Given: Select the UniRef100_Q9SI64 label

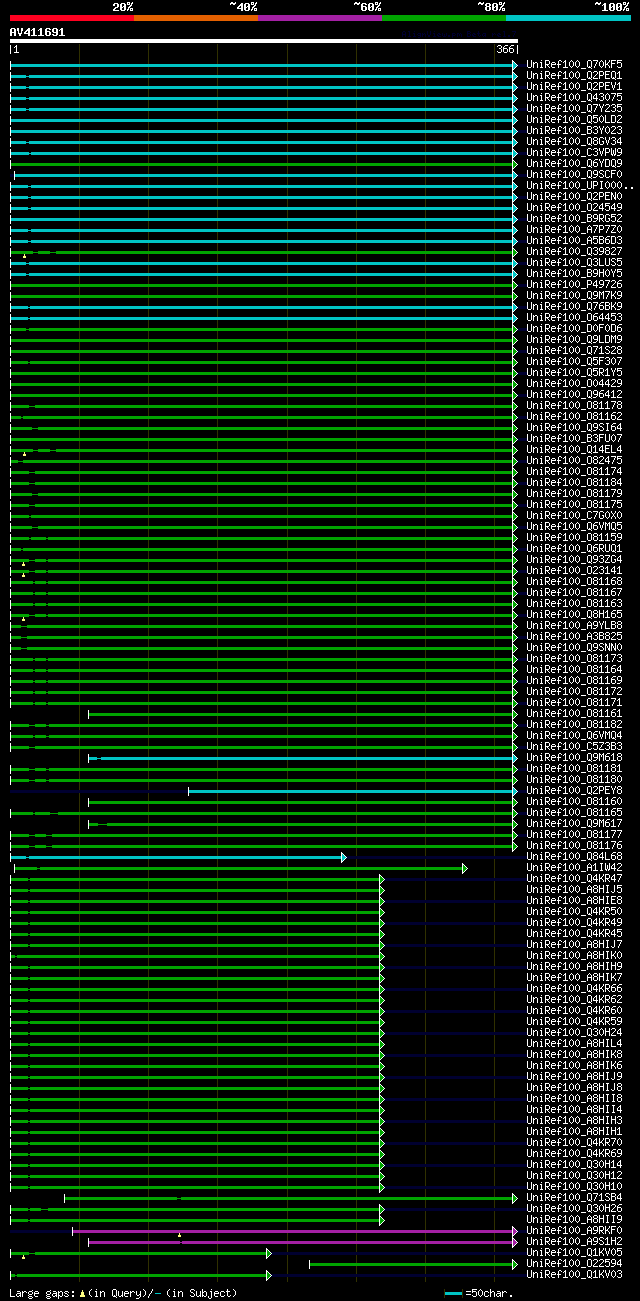Looking at the screenshot, I should pos(574,427).
